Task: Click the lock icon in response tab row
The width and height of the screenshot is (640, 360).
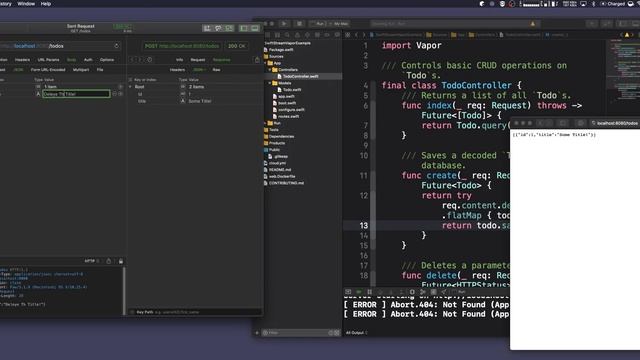Action: [x=257, y=60]
